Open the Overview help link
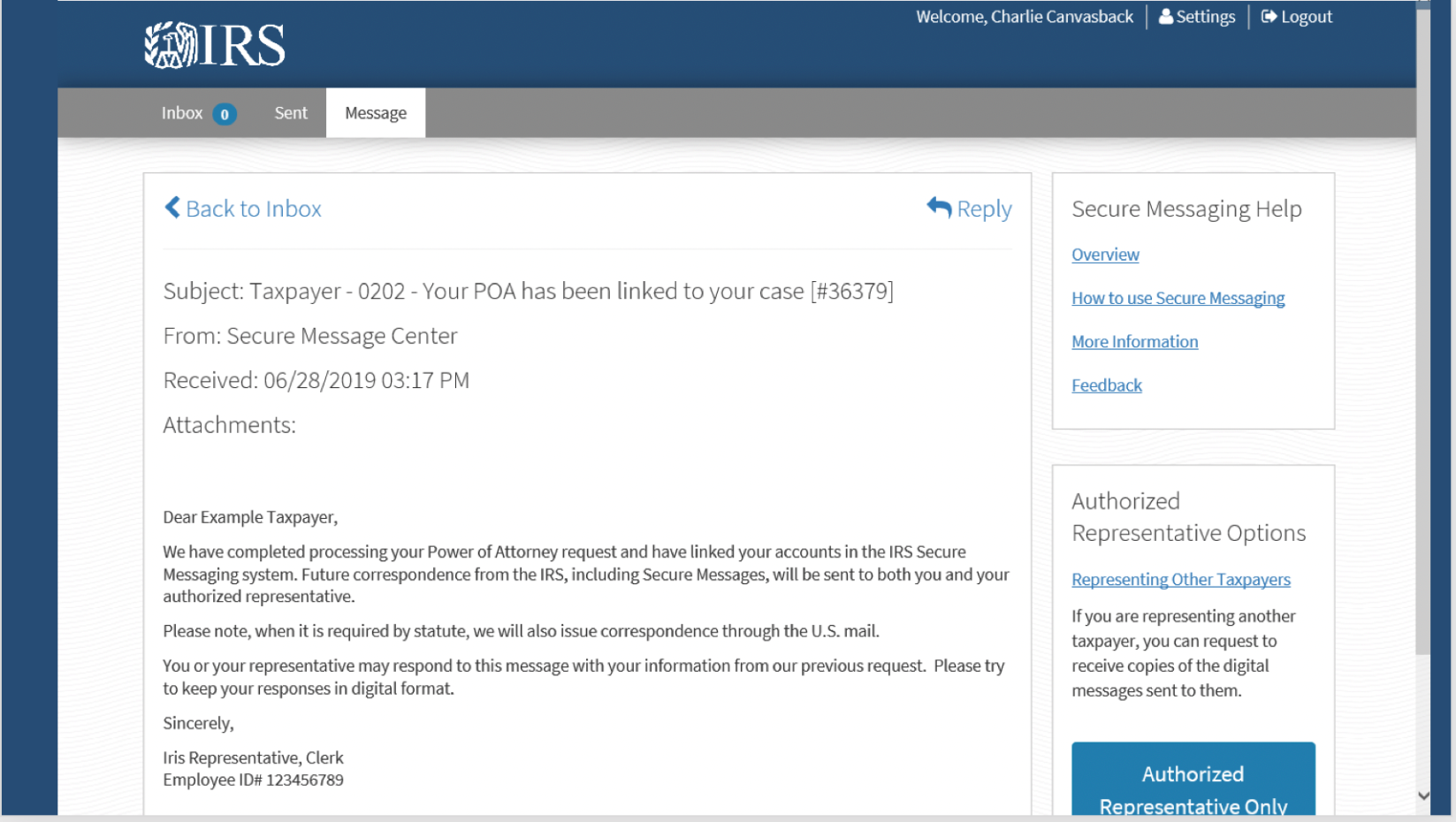This screenshot has height=822, width=1456. point(1105,255)
